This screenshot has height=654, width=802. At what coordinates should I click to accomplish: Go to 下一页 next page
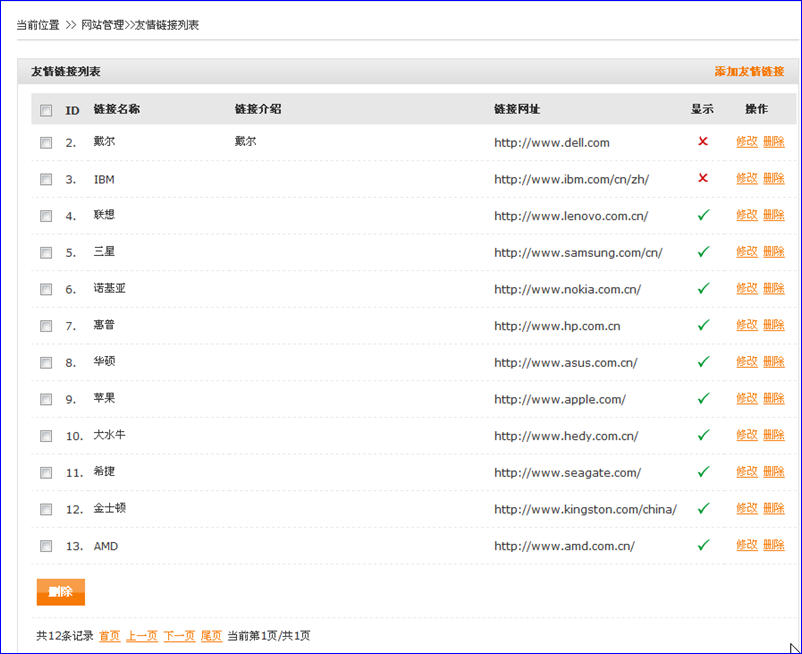click(x=180, y=636)
